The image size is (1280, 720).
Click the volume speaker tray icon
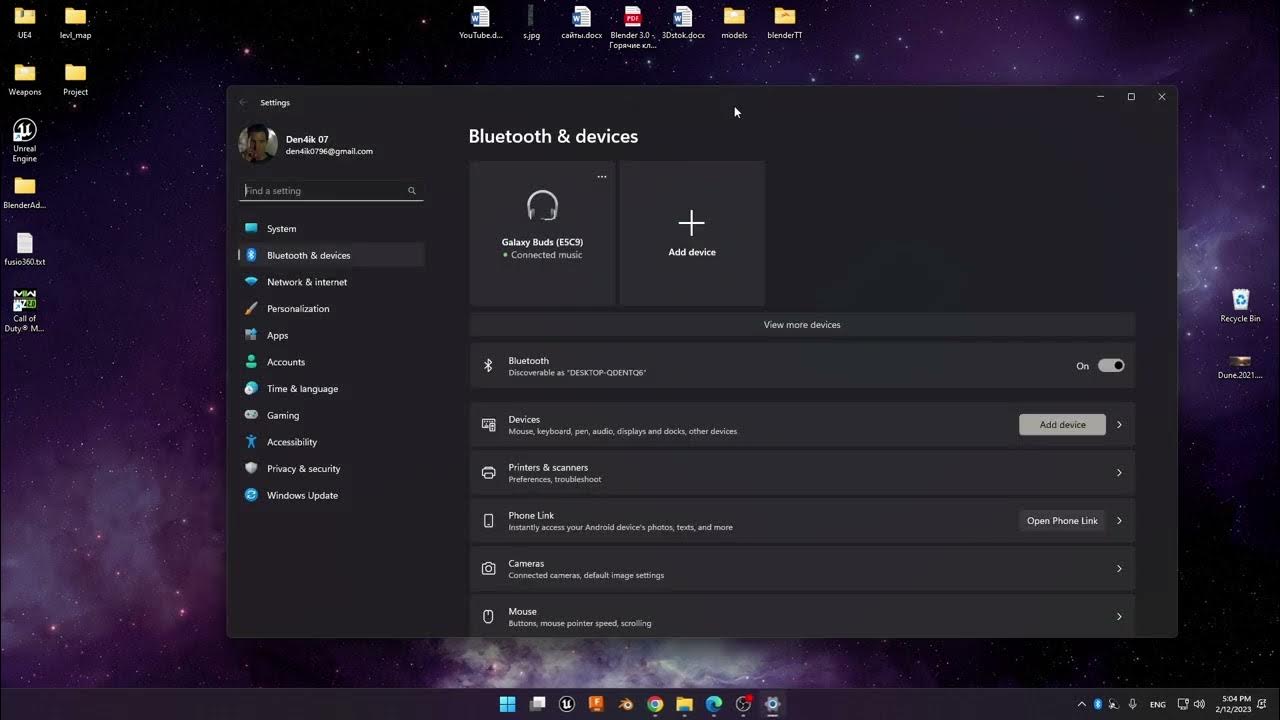[x=1199, y=704]
